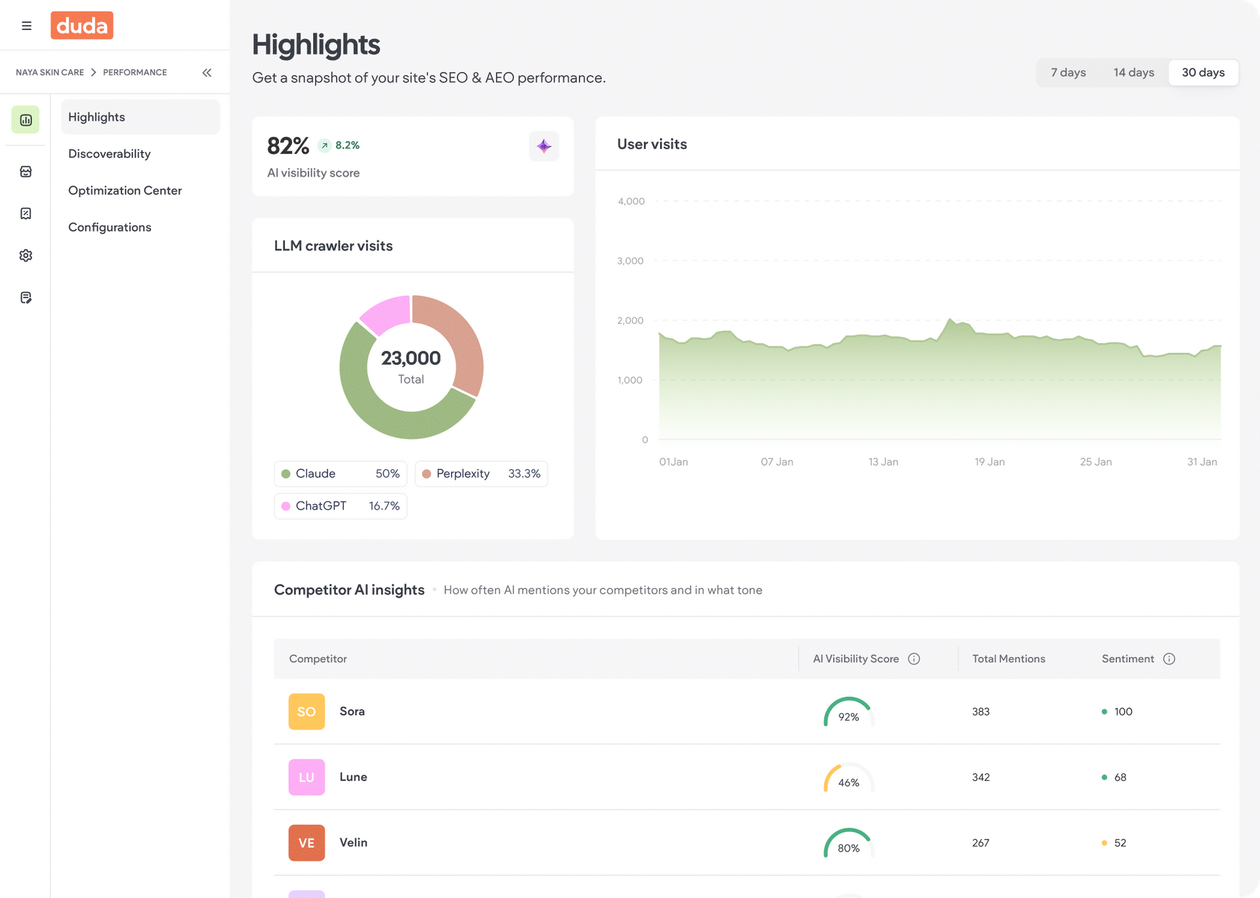Click the NAYA SKIN CARE breadcrumb

[50, 73]
